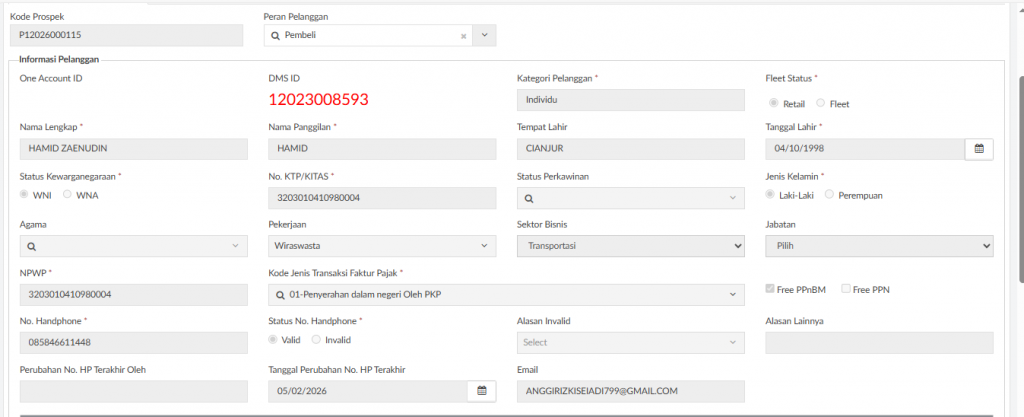
Task: Toggle the Free PPnBM checkbox
Action: pyautogui.click(x=770, y=290)
